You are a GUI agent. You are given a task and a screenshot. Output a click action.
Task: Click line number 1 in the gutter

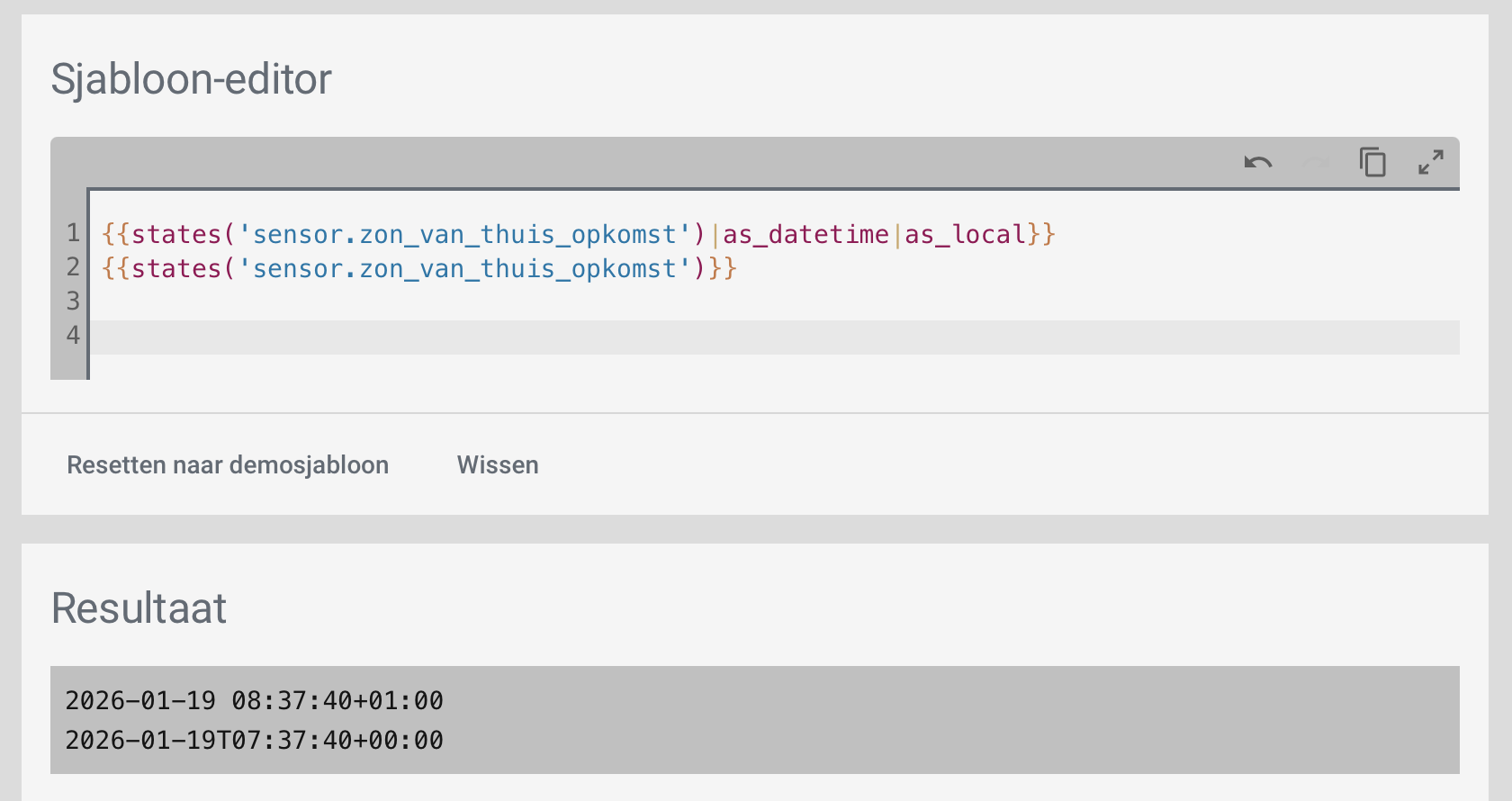pos(73,234)
